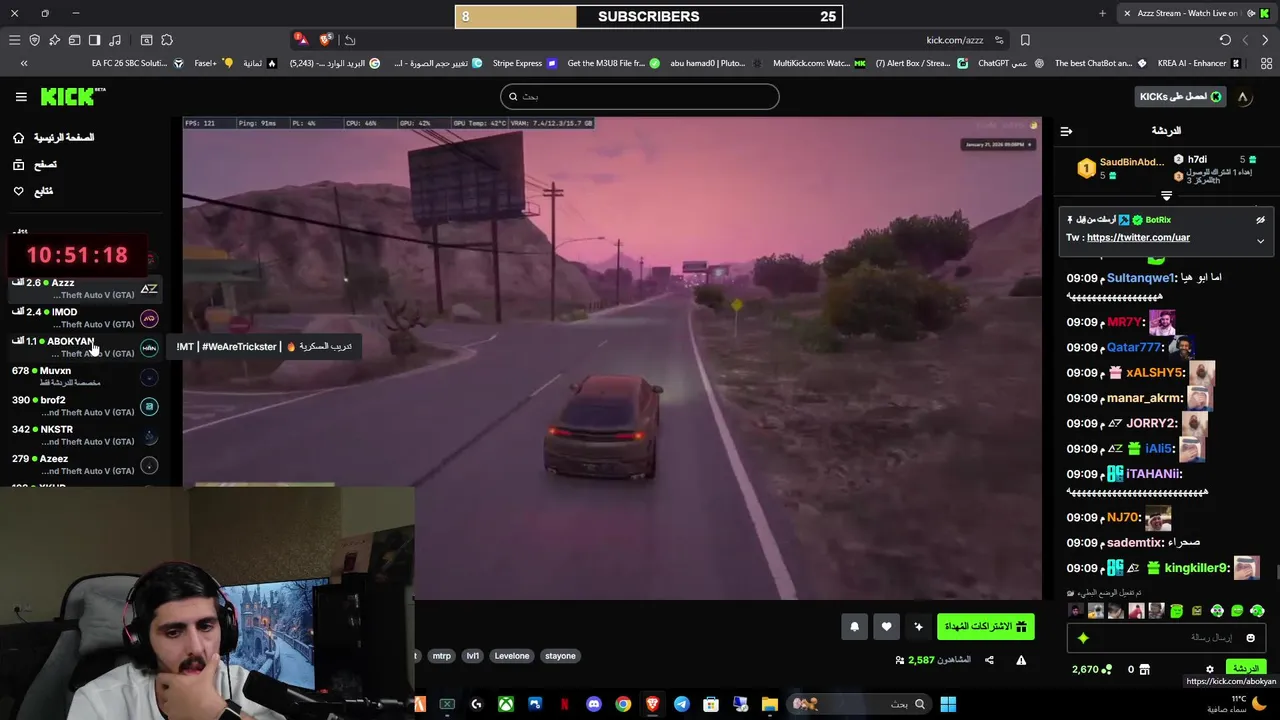Open a new browser tab with plus
Screen dimensions: 1280x720
pos(1102,13)
